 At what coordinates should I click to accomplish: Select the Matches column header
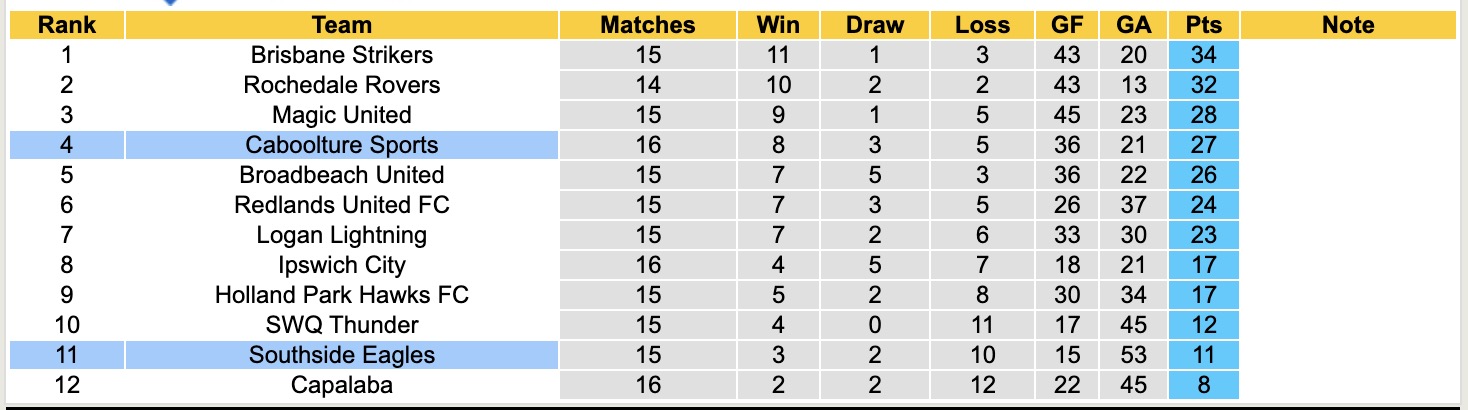(647, 25)
